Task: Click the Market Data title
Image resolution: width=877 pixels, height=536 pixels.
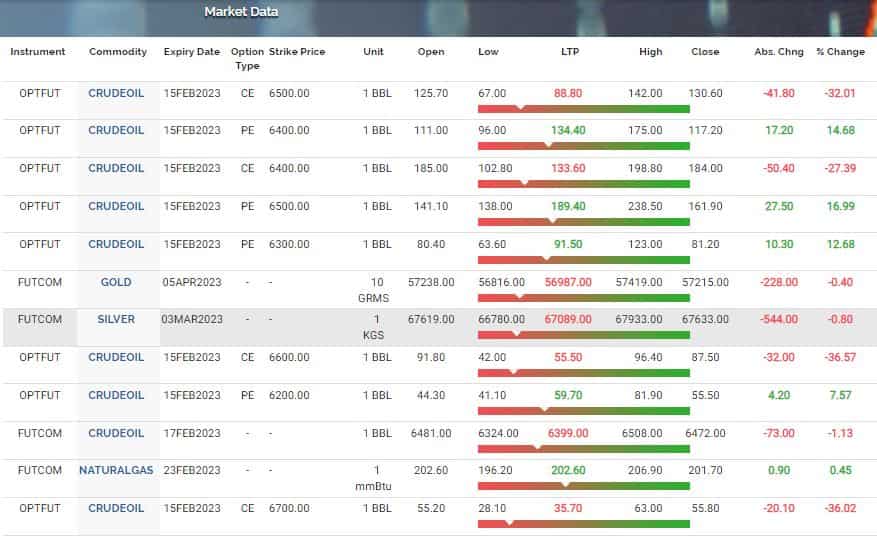Action: [241, 11]
